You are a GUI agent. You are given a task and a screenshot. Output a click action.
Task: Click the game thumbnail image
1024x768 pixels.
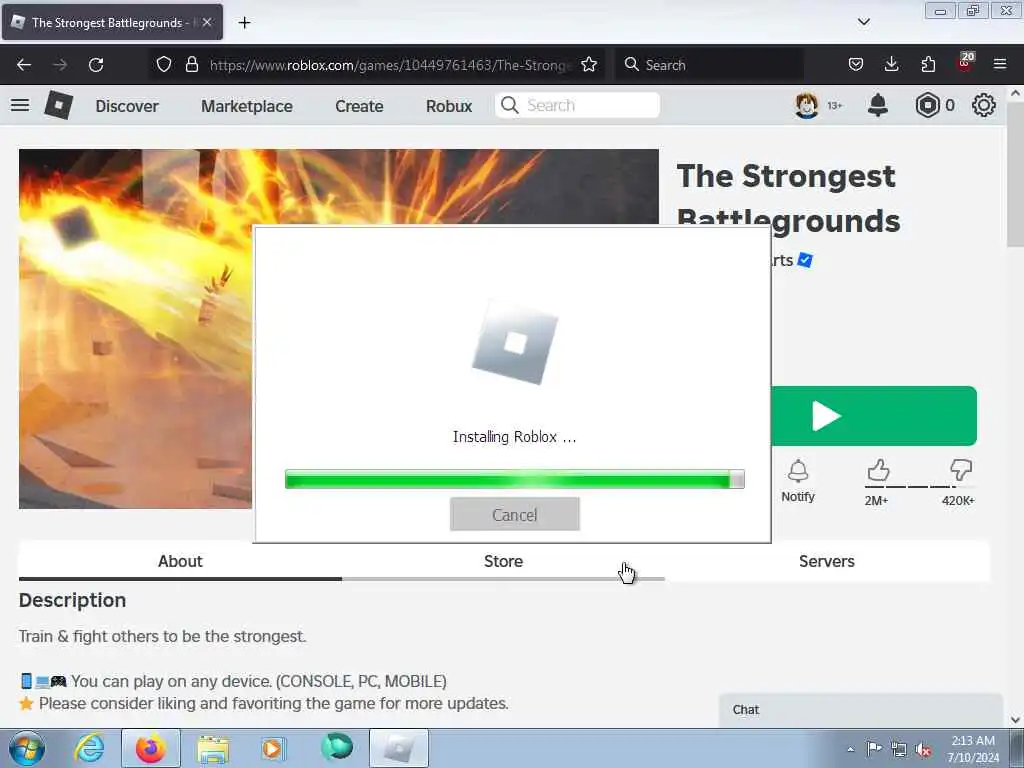tap(135, 328)
